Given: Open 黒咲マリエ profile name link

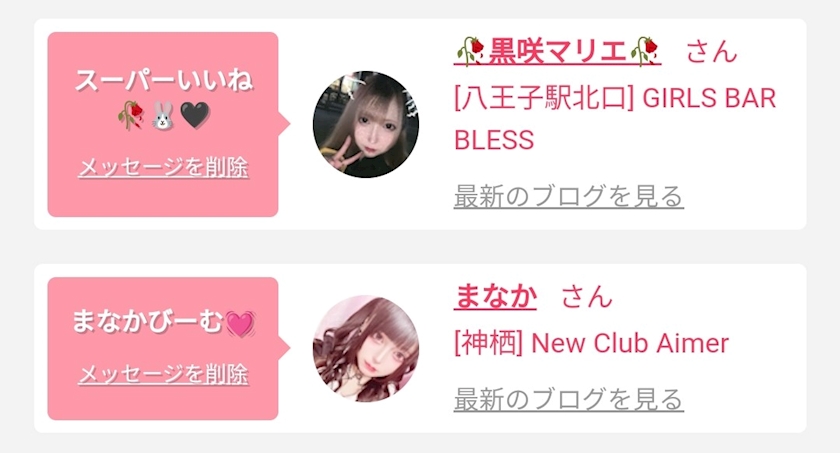Looking at the screenshot, I should [x=557, y=51].
